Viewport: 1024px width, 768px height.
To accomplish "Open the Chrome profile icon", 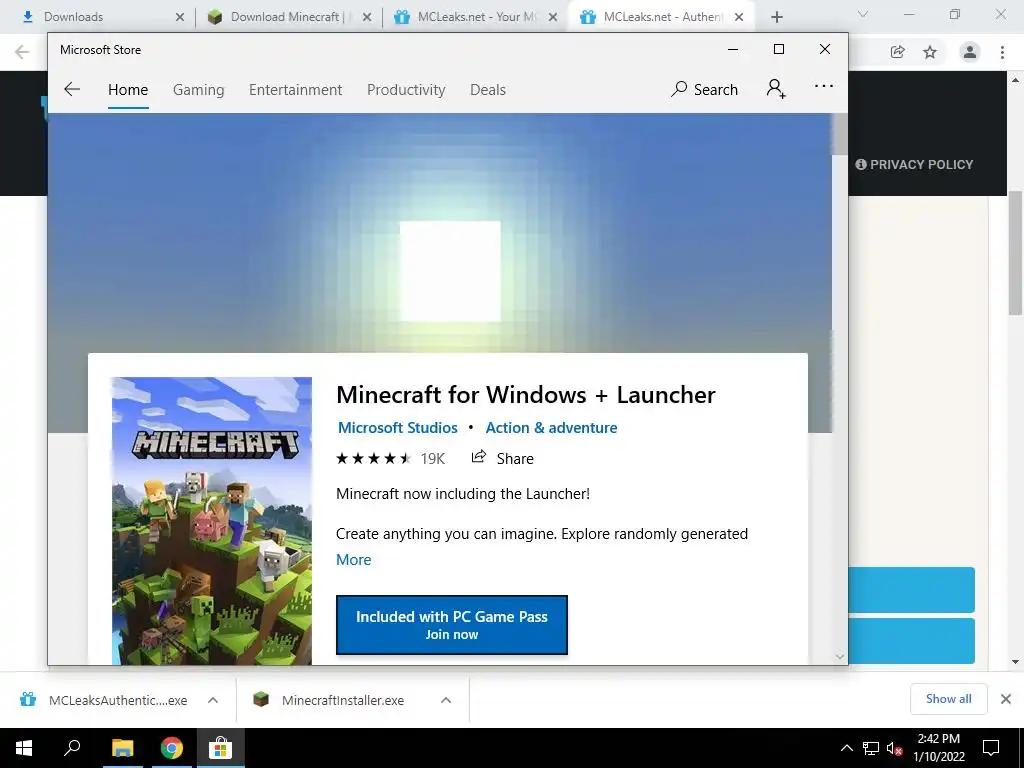I will 970,52.
